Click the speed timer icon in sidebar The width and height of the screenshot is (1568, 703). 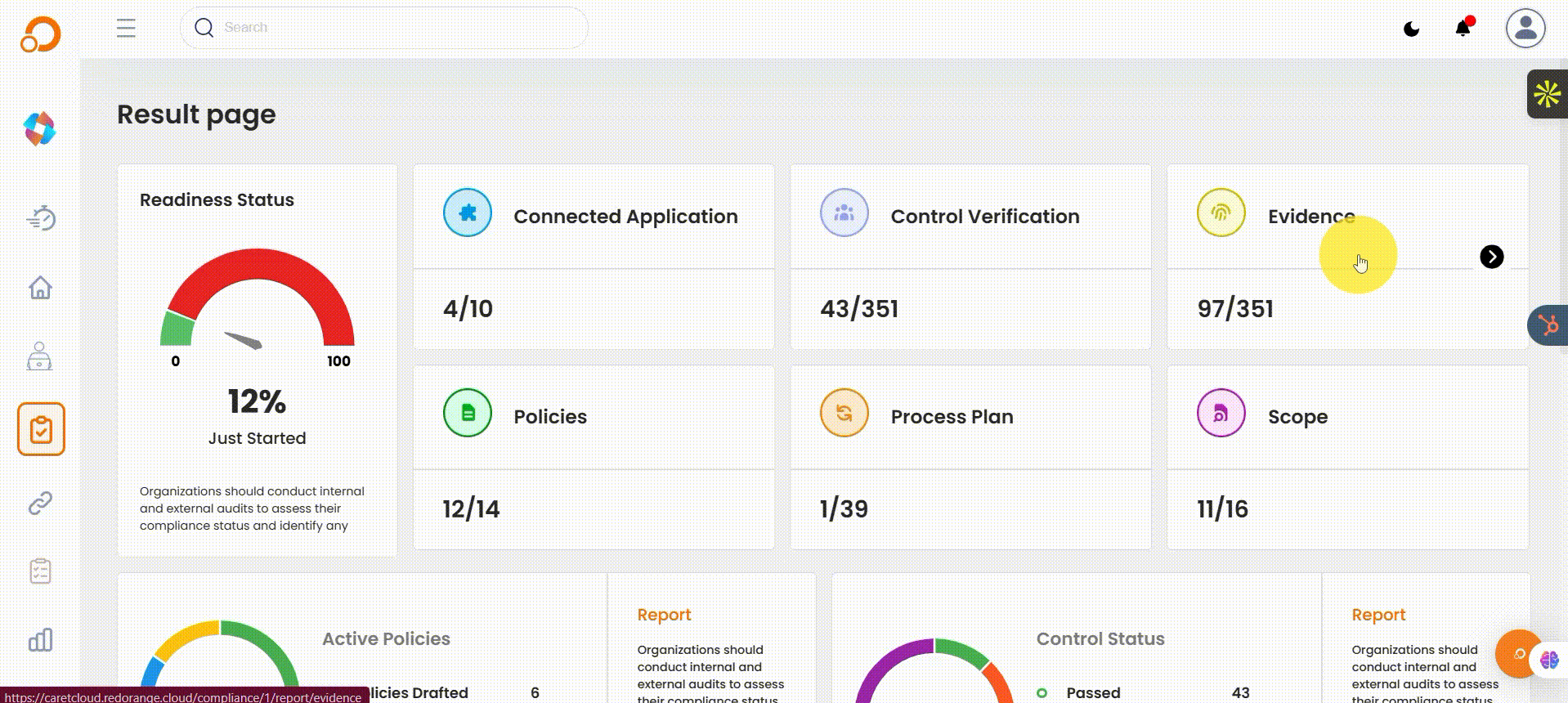40,218
